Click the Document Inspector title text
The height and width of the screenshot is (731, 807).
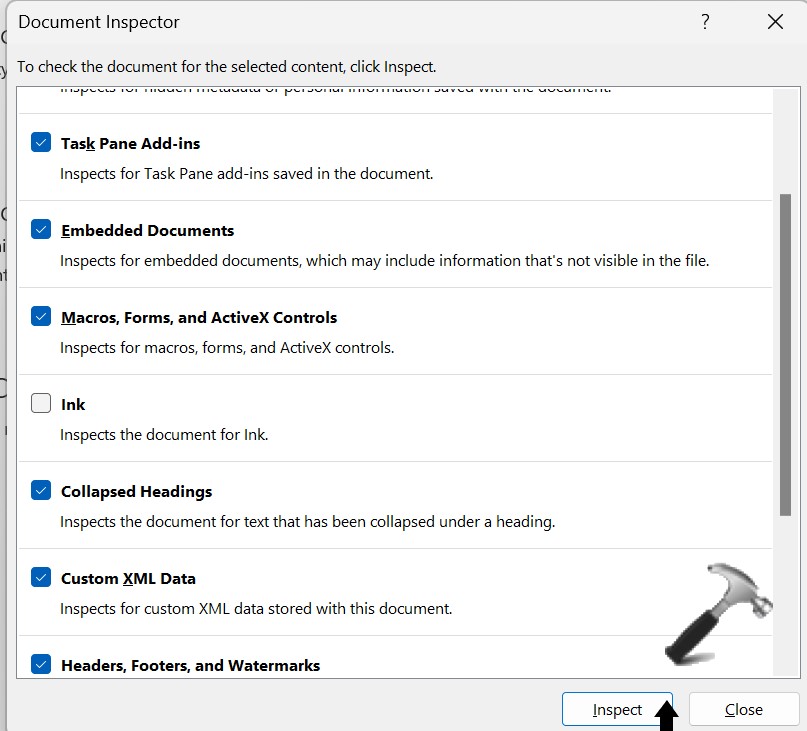coord(99,21)
